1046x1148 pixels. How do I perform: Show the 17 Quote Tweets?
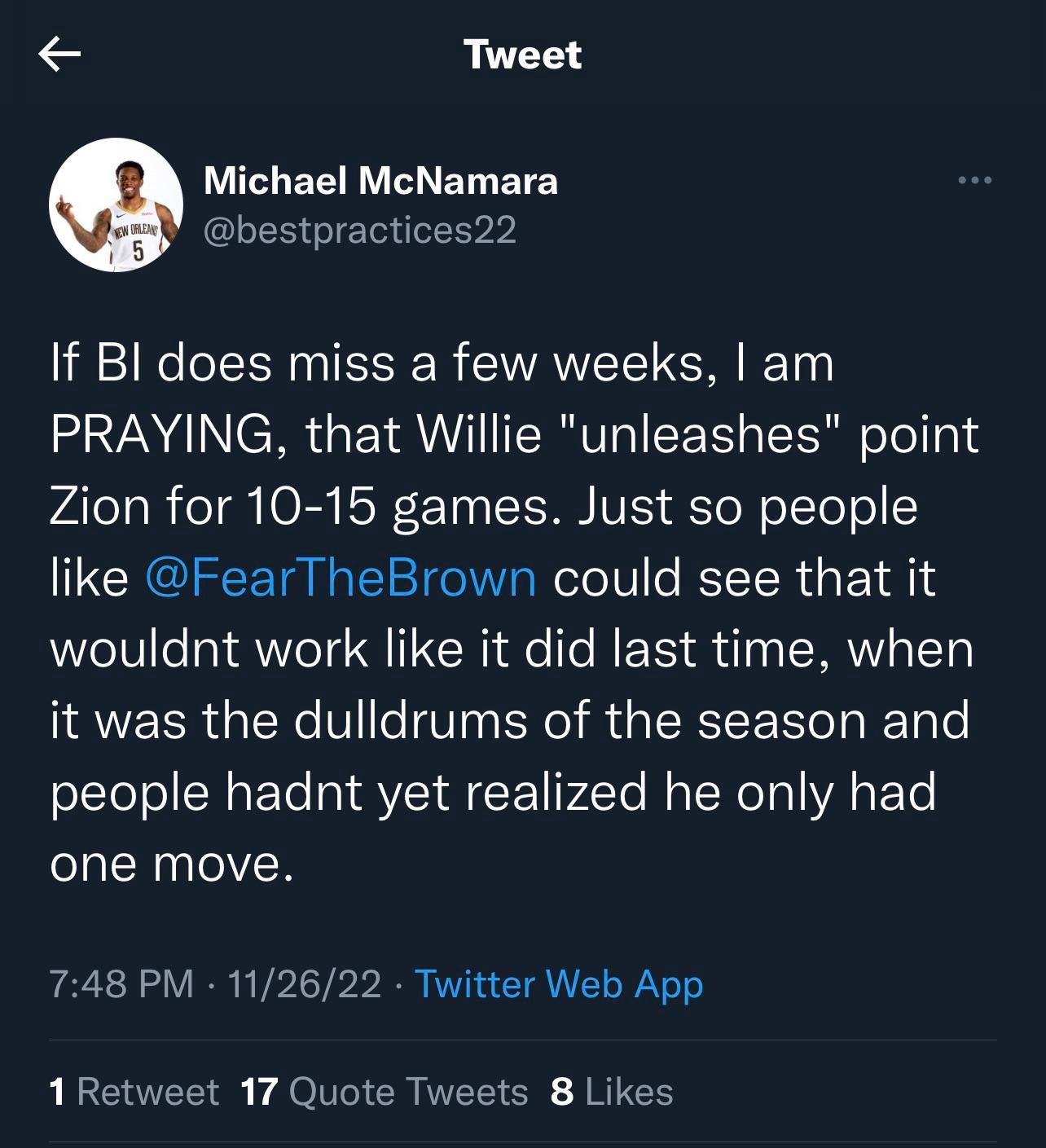(x=385, y=1092)
